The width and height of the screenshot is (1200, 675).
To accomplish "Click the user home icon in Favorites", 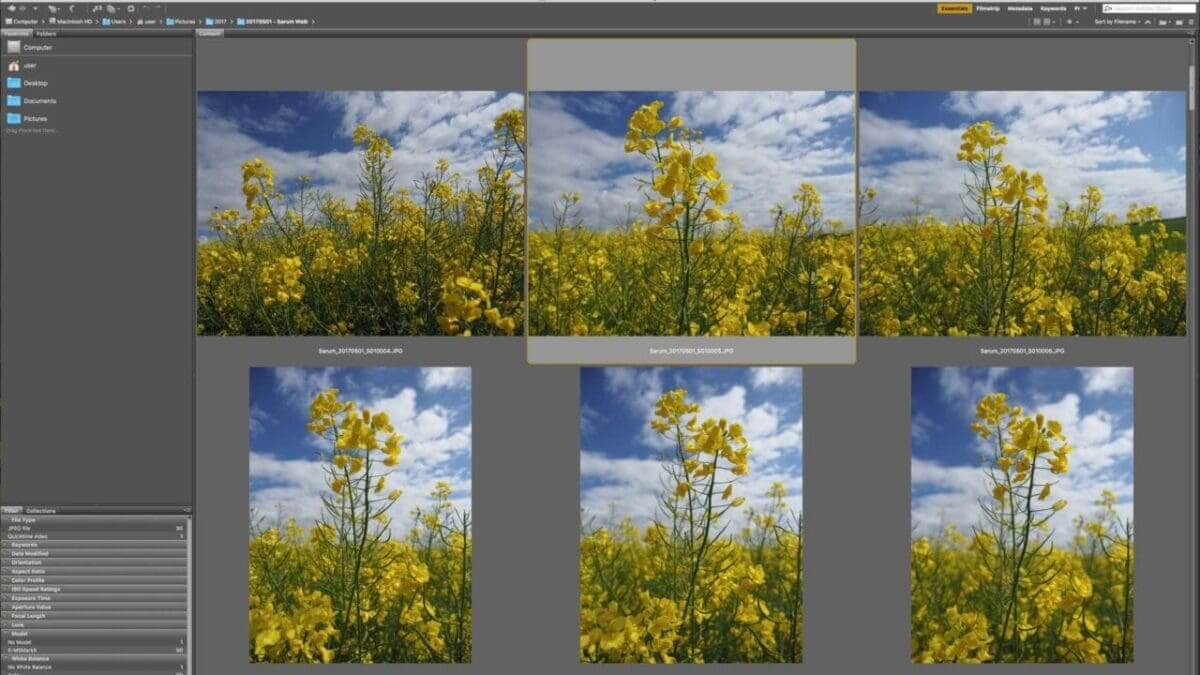I will 14,65.
